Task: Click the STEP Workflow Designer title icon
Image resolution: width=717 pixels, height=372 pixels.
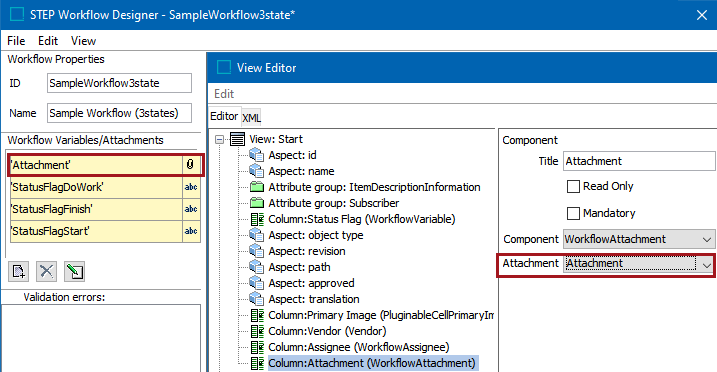Action: [17, 15]
